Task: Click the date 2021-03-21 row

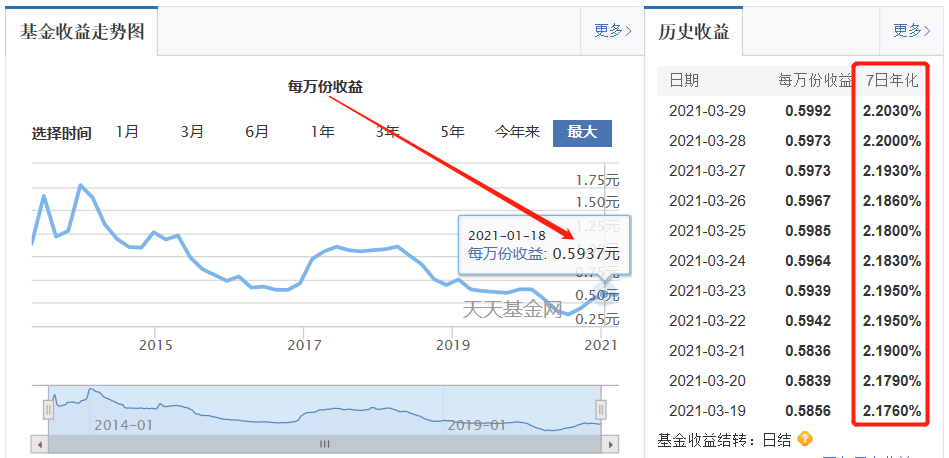Action: click(708, 351)
